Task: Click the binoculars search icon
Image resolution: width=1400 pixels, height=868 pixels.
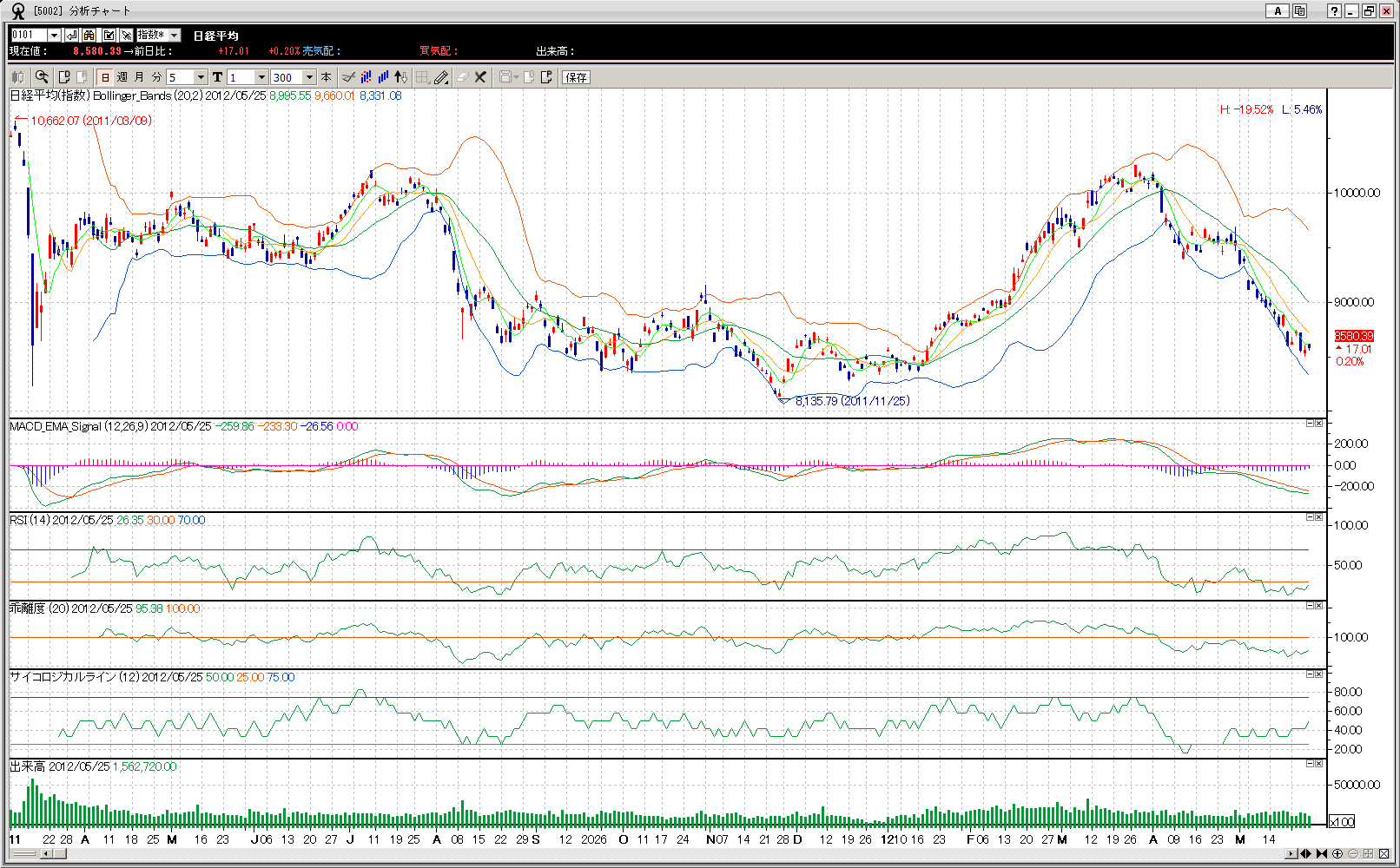Action: click(89, 35)
